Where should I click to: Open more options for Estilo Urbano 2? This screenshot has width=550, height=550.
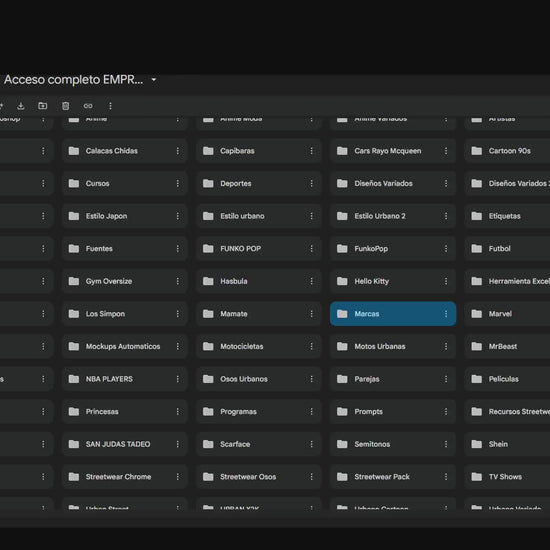tap(446, 216)
